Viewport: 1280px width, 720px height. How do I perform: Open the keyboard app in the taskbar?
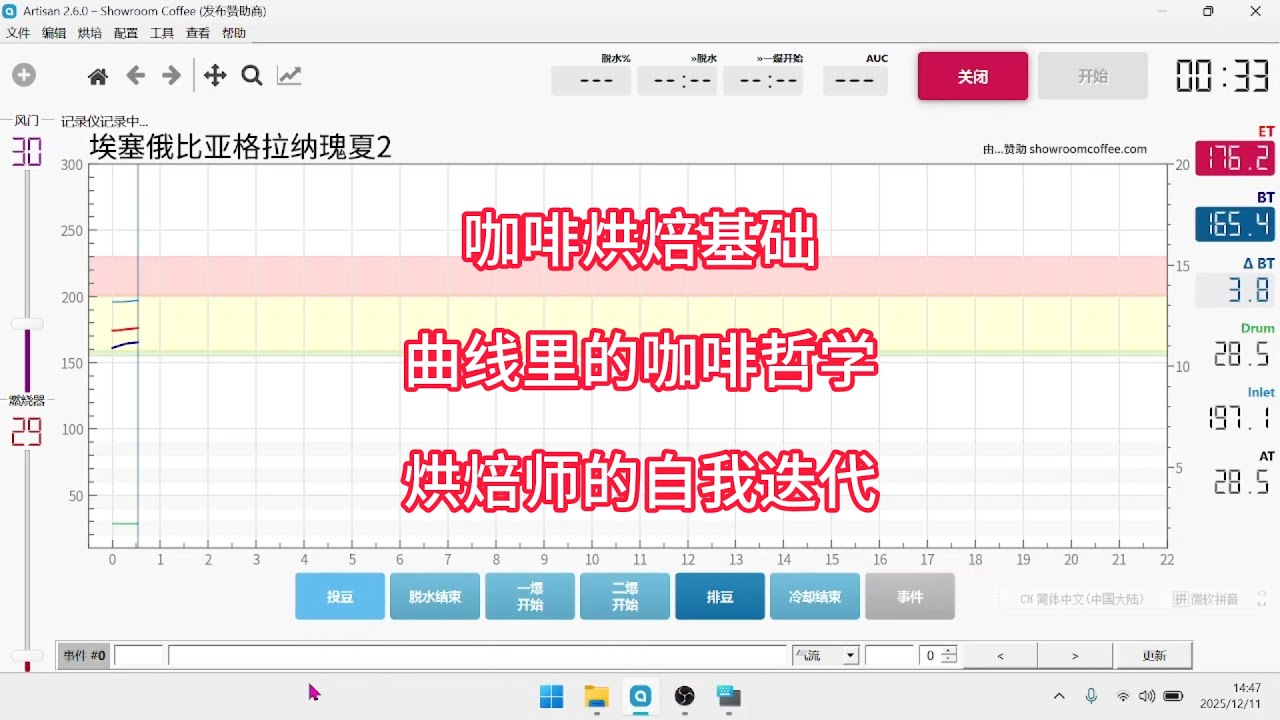[728, 696]
